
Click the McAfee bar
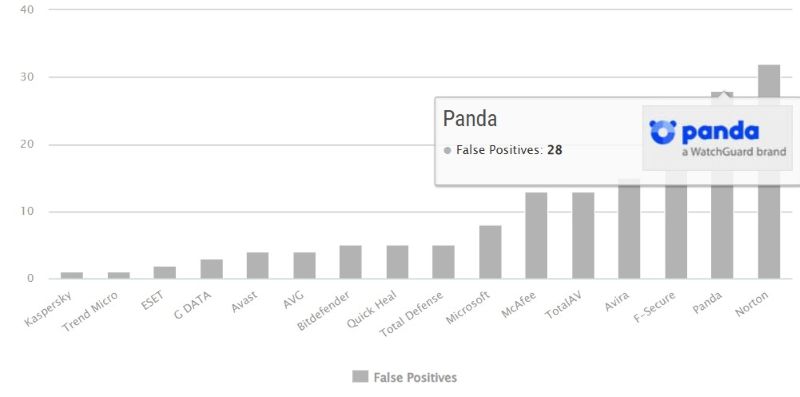pos(536,235)
